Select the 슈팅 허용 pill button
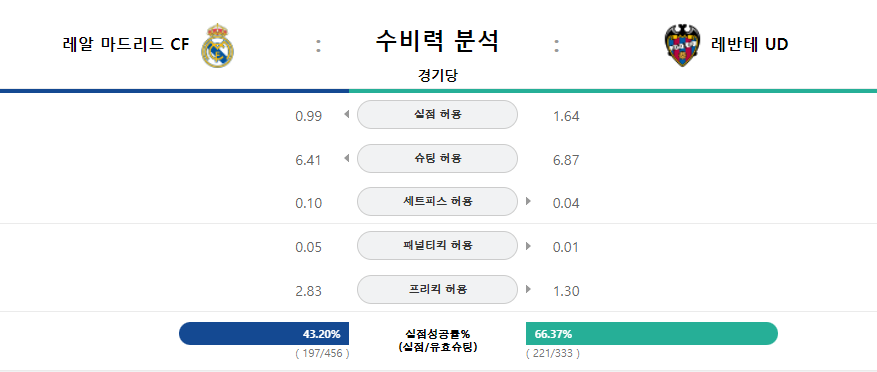This screenshot has height=372, width=877. coord(437,158)
